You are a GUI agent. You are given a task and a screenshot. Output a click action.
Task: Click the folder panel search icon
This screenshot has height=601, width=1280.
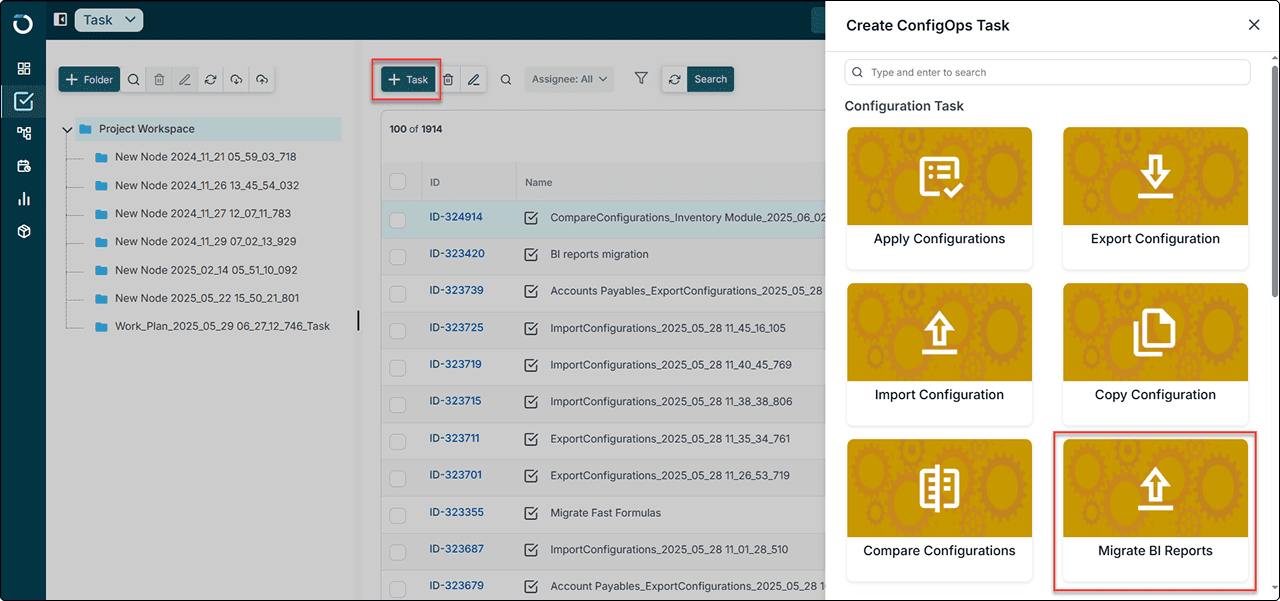pos(133,80)
